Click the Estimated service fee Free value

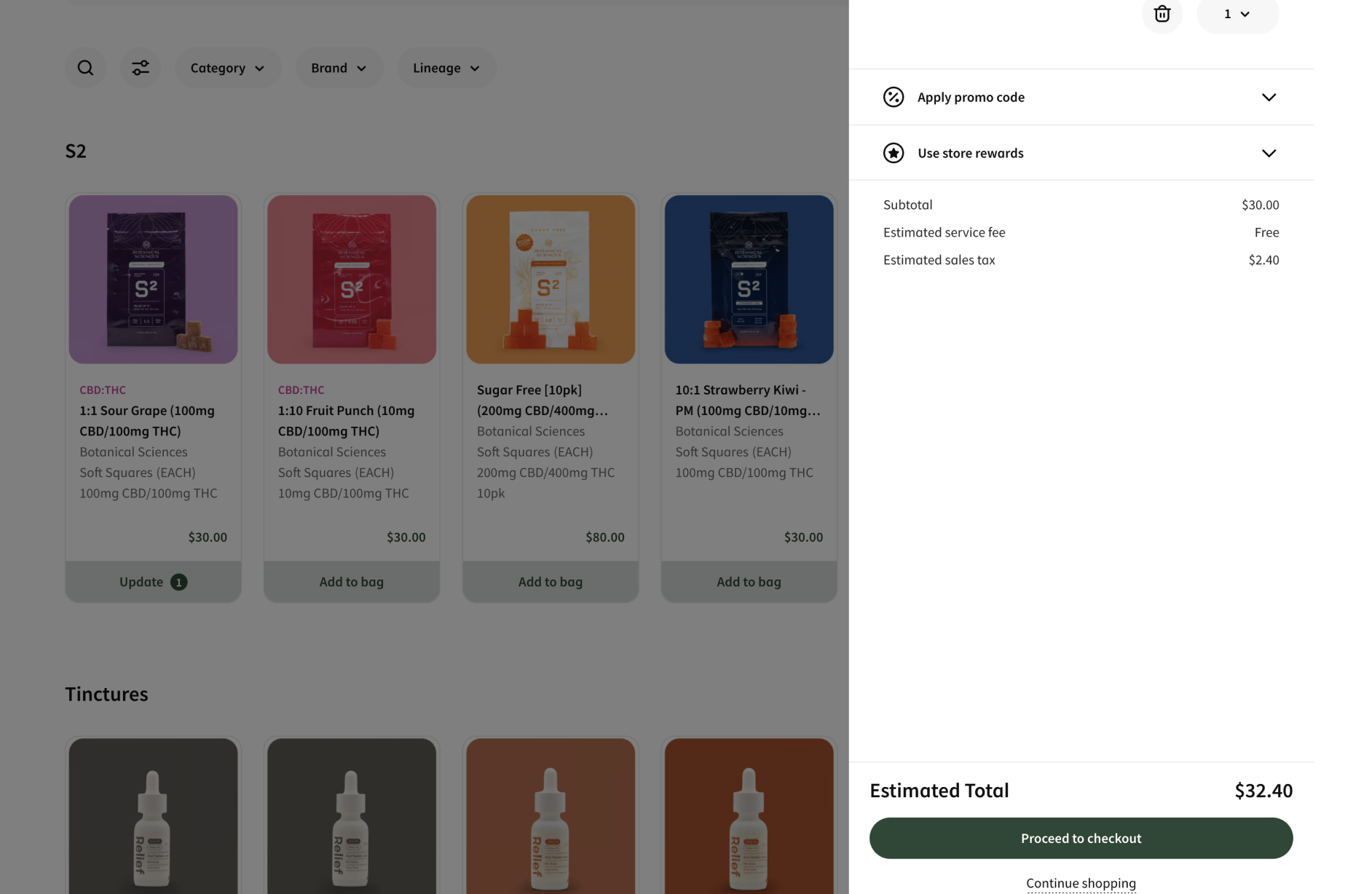[1266, 232]
